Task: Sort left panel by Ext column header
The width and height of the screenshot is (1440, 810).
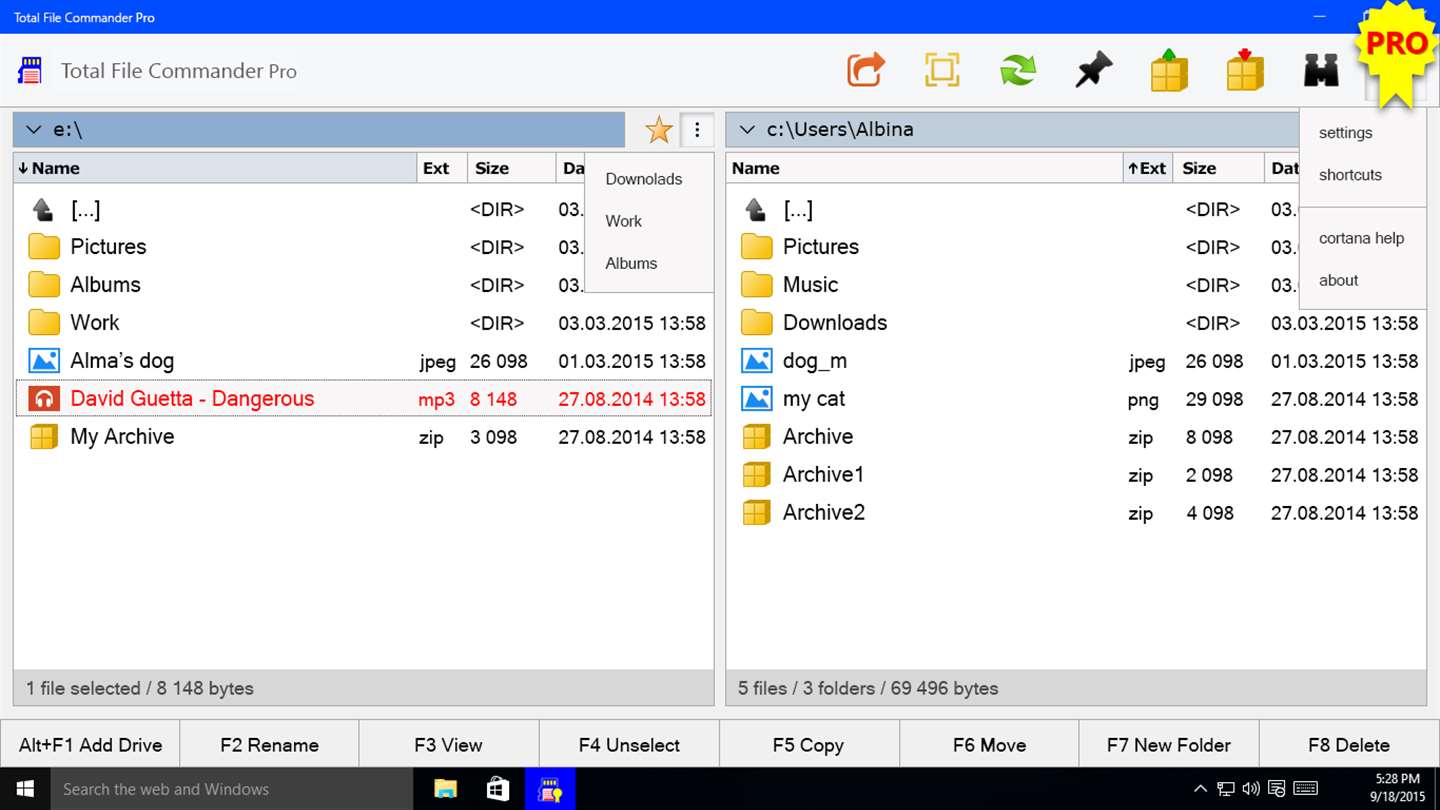Action: click(442, 168)
